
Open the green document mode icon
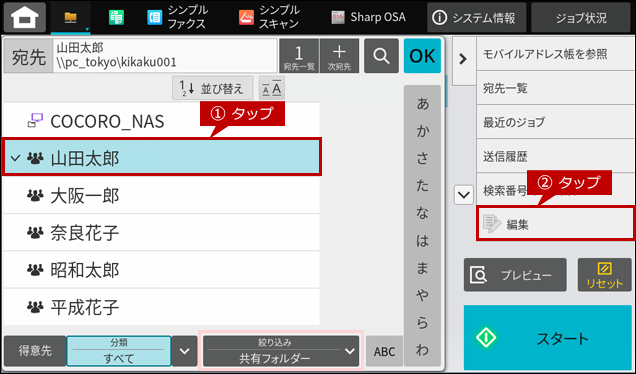tap(116, 17)
